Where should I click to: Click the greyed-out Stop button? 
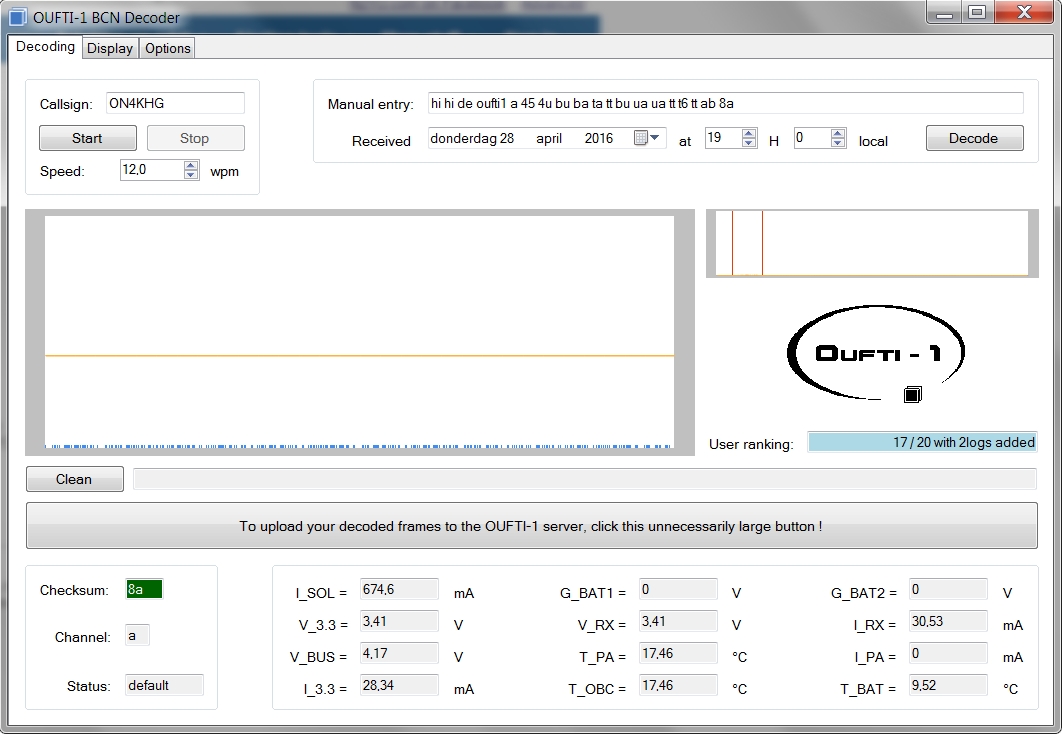click(195, 138)
